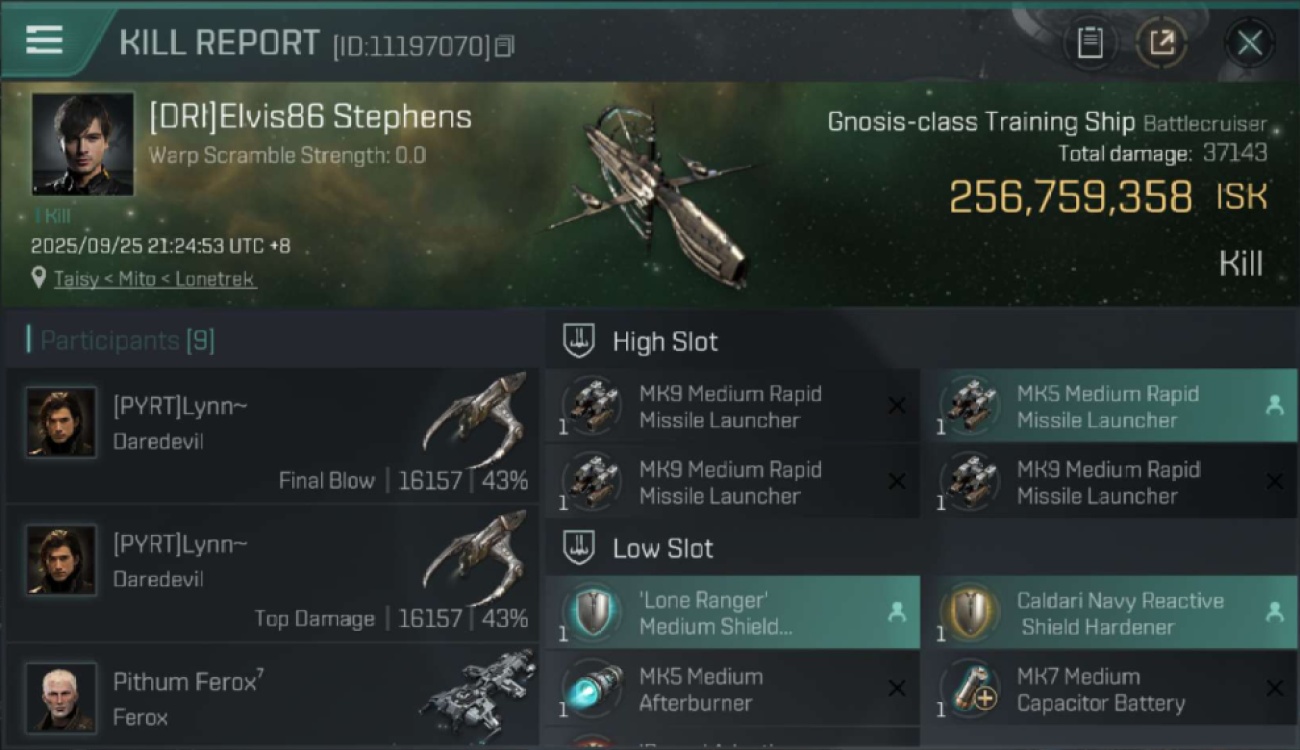Image resolution: width=1300 pixels, height=750 pixels.
Task: Collapse the High Slot section
Action: pos(580,341)
